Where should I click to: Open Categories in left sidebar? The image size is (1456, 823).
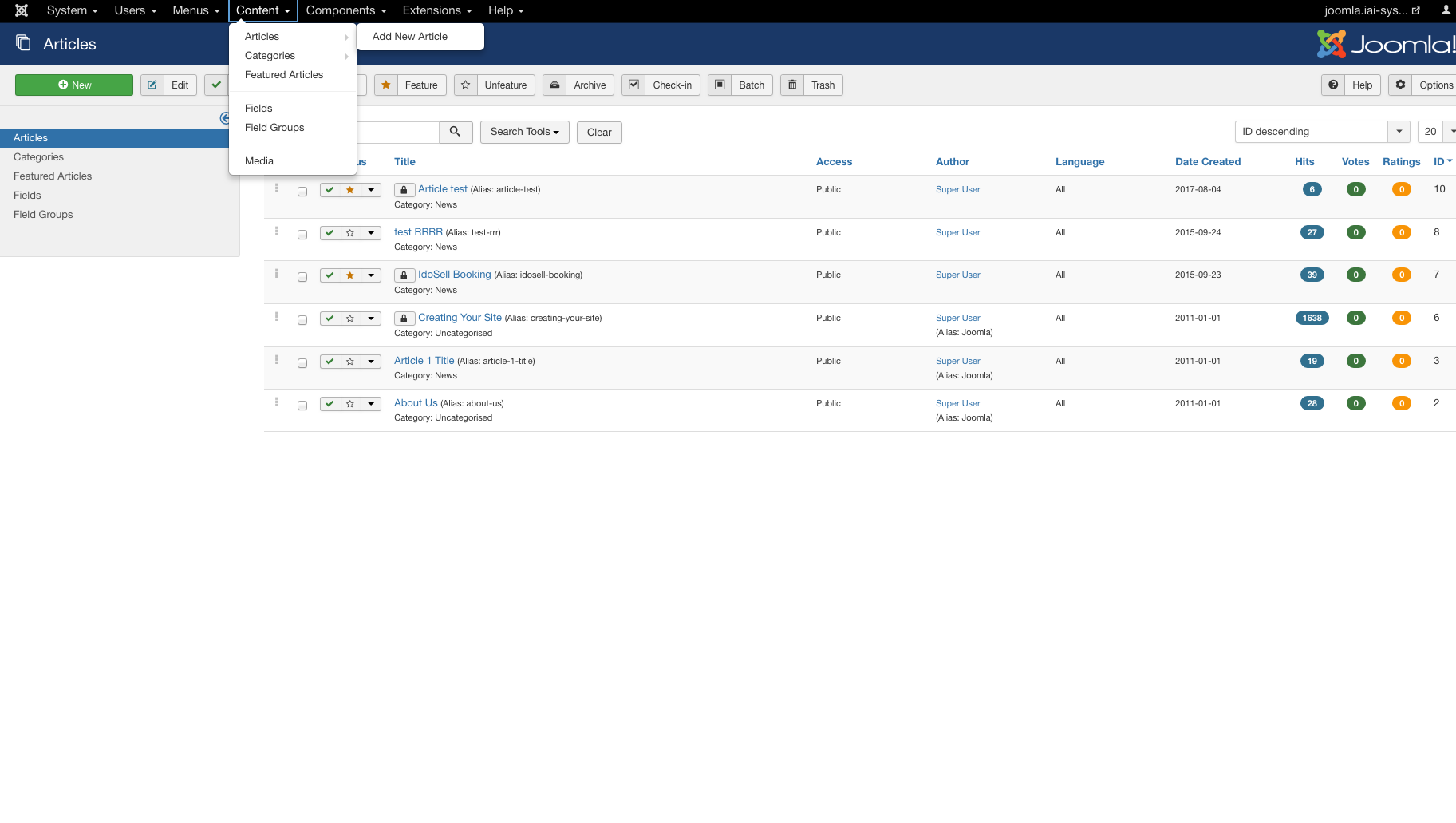(38, 157)
